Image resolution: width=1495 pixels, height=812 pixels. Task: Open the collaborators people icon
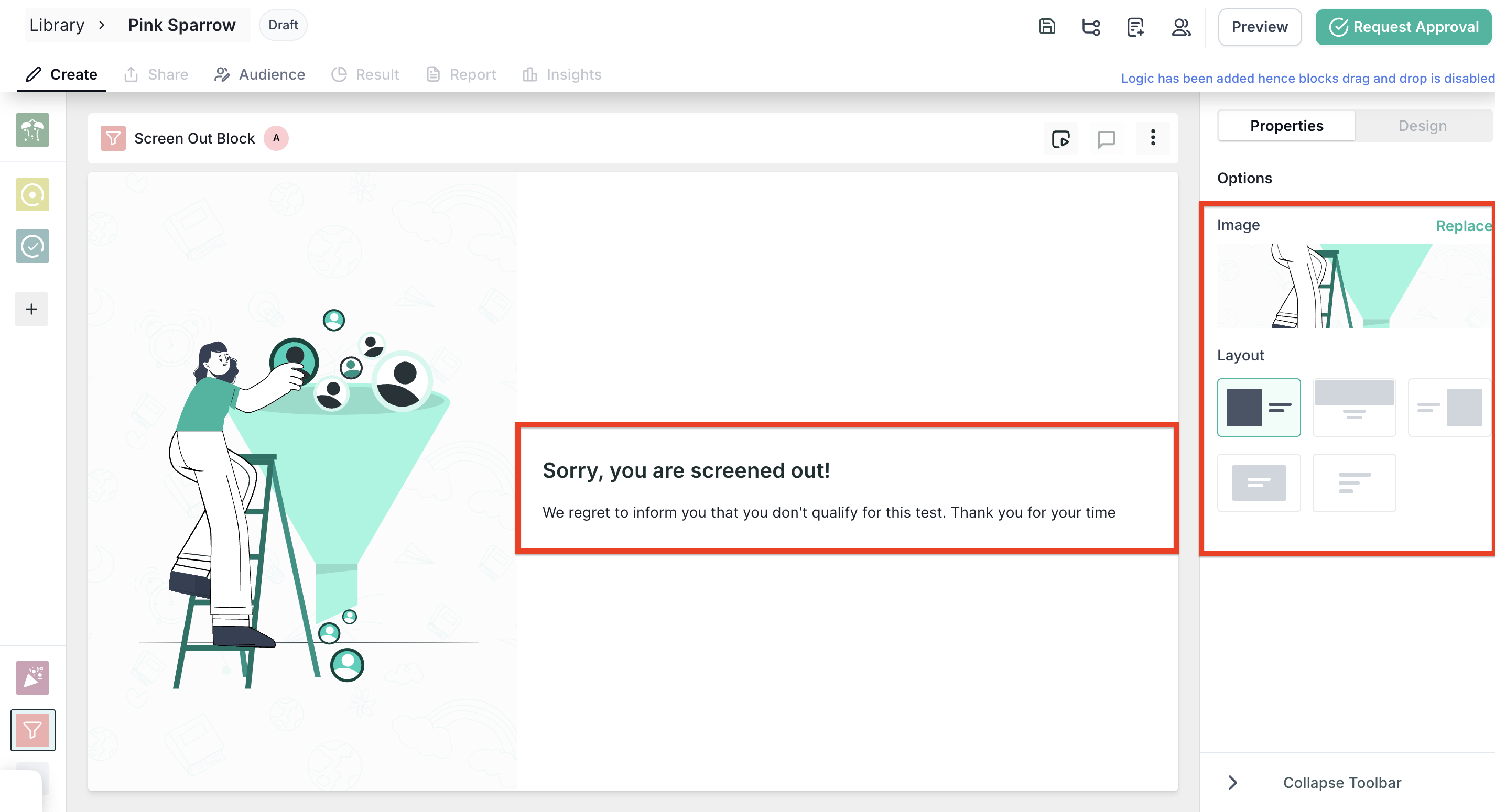point(1180,27)
